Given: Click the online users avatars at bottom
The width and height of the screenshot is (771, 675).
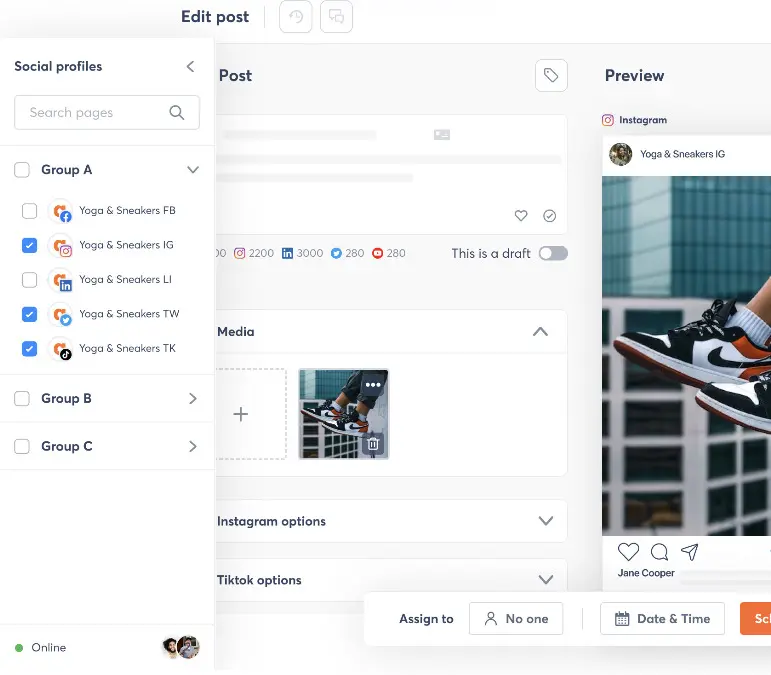Looking at the screenshot, I should [x=181, y=647].
